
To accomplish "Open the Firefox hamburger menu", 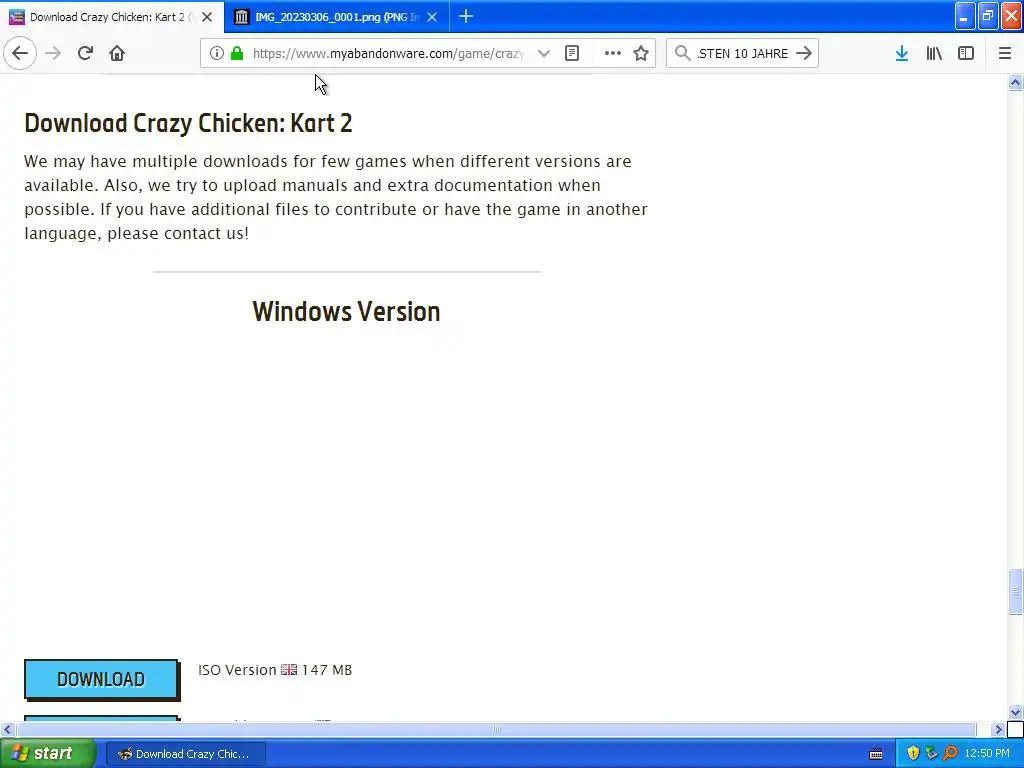I will [1005, 53].
